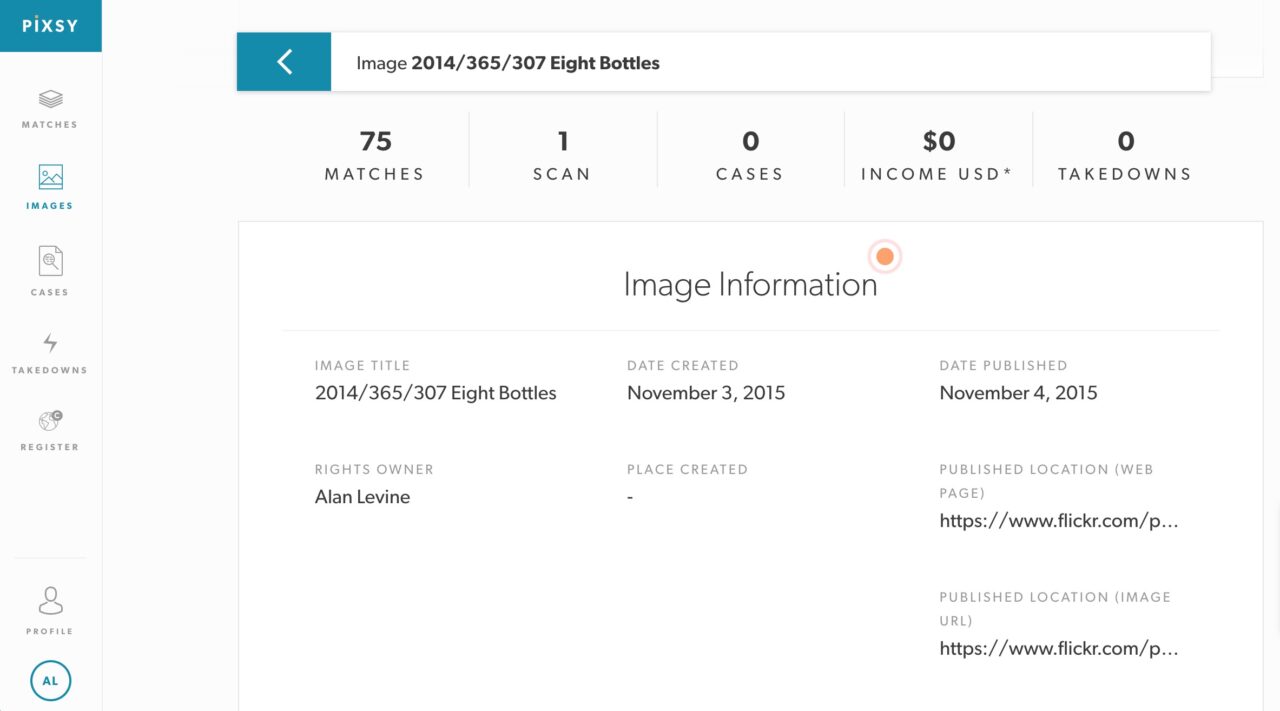
Task: Click the rights owner name Alan Levine
Action: pyautogui.click(x=362, y=497)
